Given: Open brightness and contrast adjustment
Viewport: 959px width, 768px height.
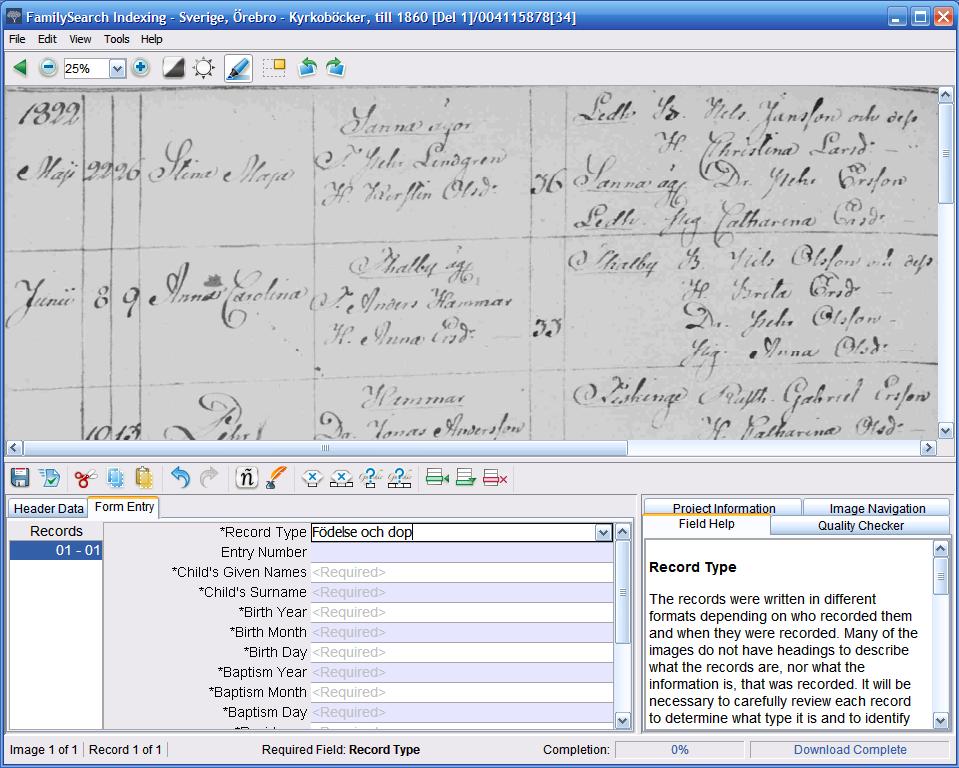Looking at the screenshot, I should [x=204, y=68].
